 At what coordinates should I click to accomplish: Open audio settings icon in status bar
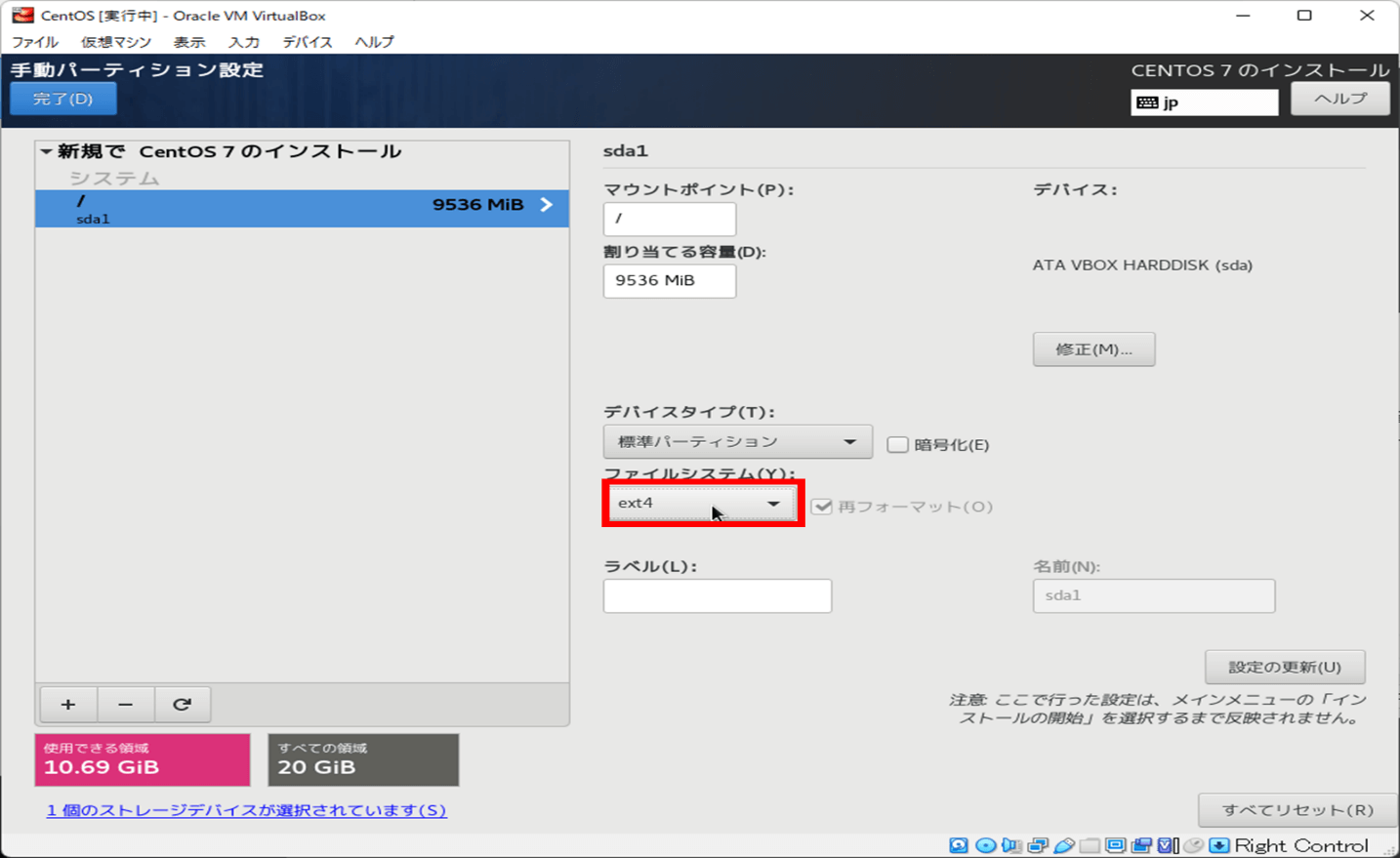pos(1011,845)
